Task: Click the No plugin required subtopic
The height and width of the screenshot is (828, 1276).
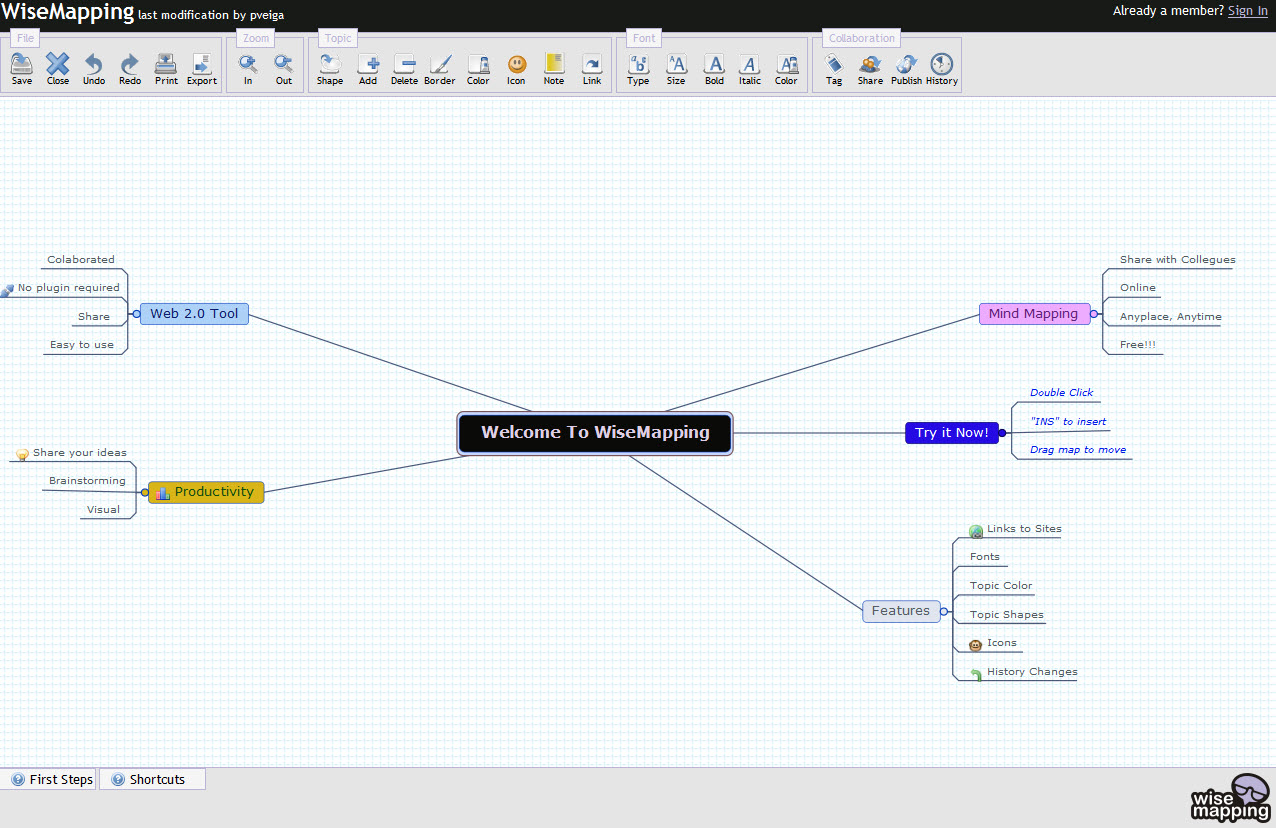Action: coord(68,287)
